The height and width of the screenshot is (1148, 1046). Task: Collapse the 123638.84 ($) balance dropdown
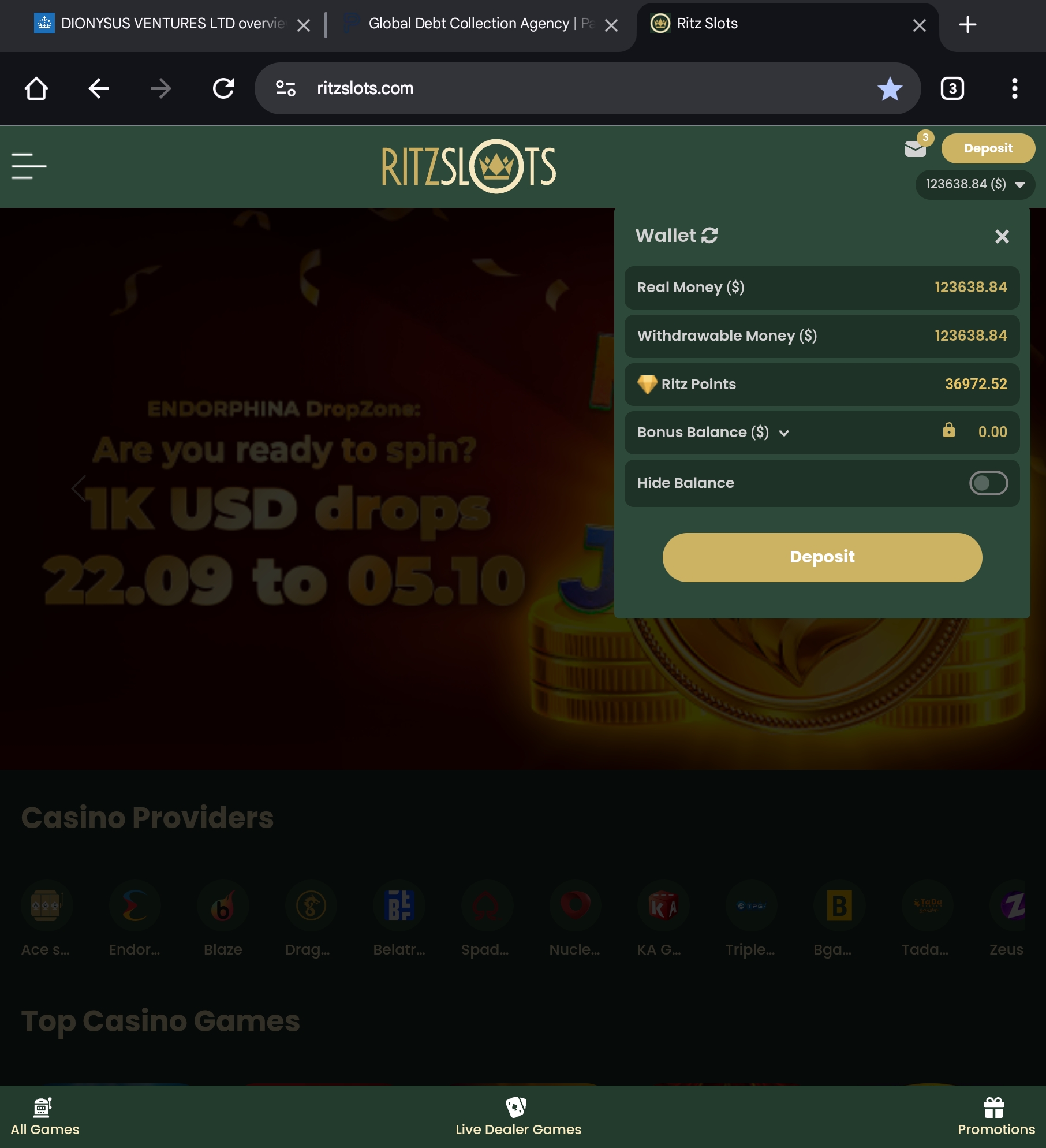pyautogui.click(x=974, y=184)
